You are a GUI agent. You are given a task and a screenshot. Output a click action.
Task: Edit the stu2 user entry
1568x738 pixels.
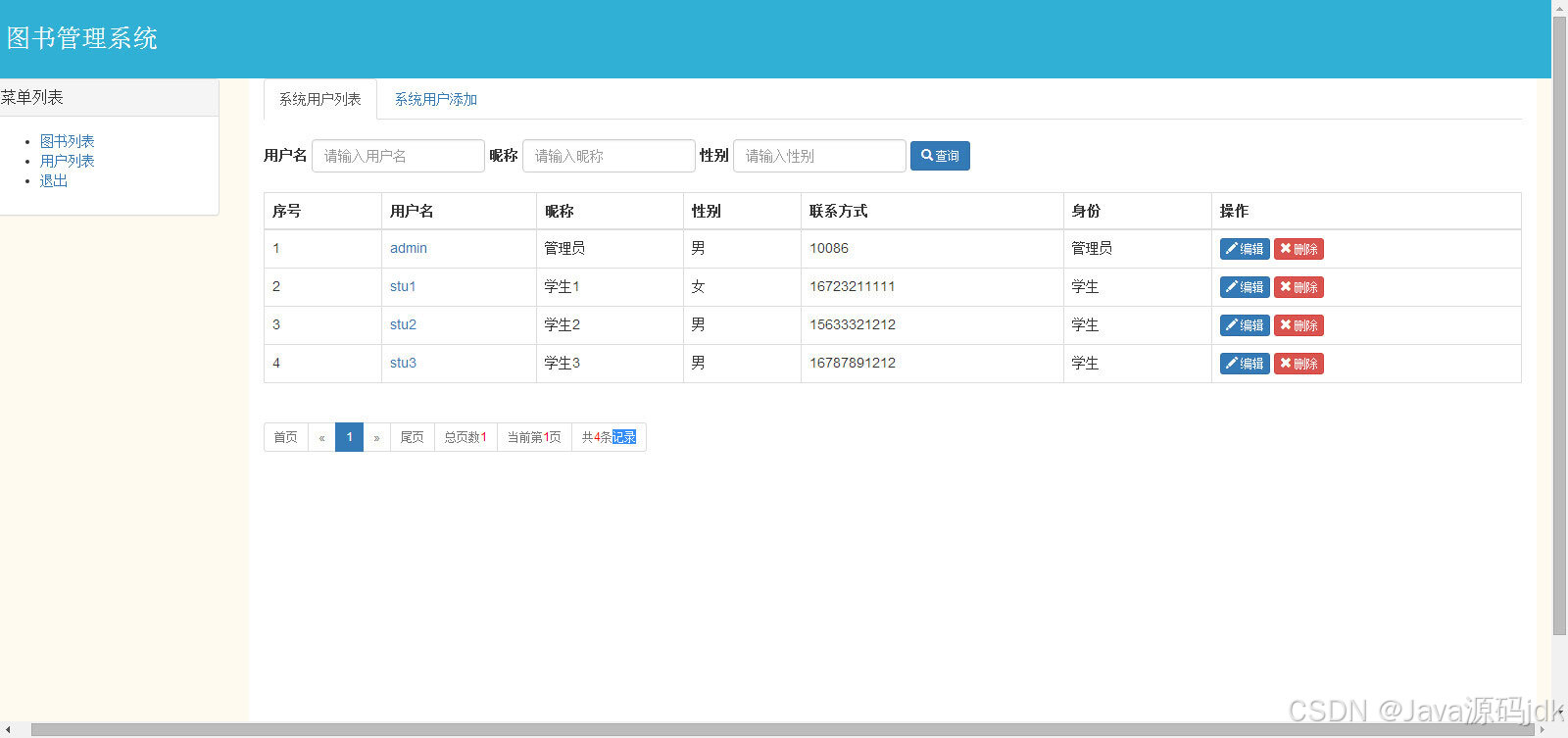point(1245,325)
